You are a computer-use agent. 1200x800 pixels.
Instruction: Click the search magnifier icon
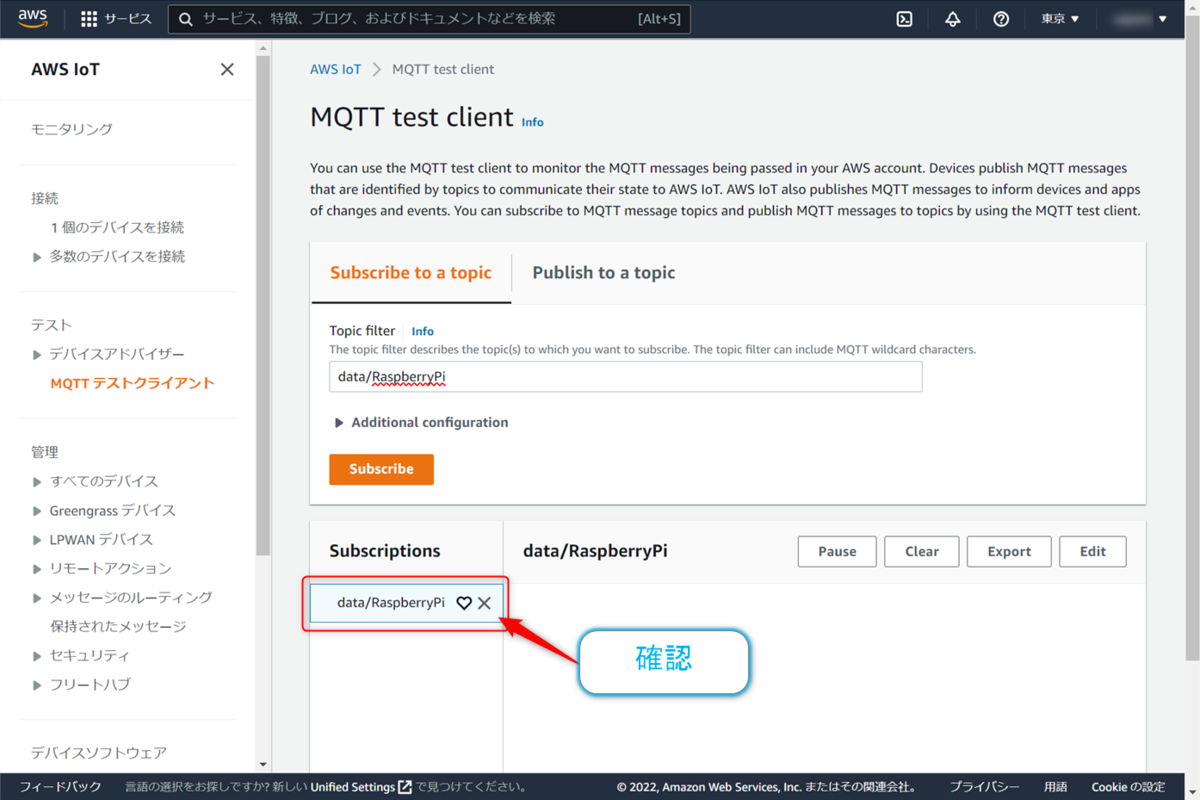[186, 19]
